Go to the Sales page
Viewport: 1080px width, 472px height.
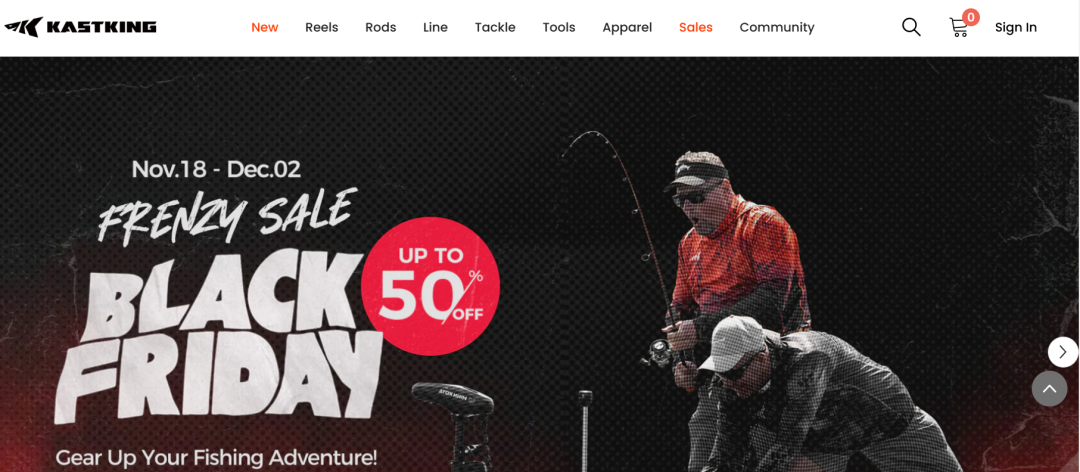pyautogui.click(x=696, y=28)
